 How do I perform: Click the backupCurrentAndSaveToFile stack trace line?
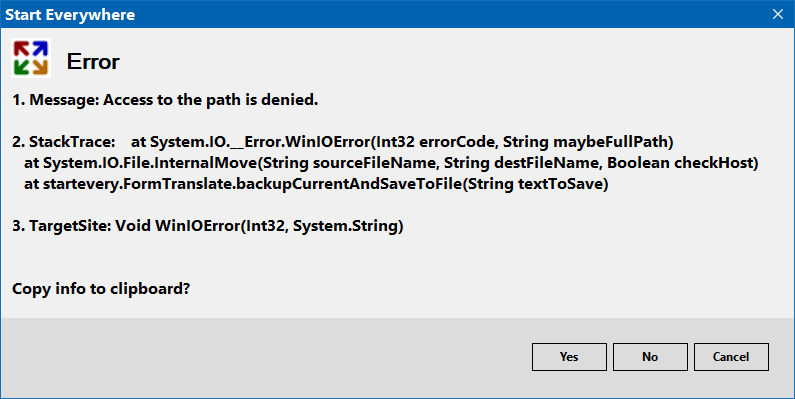pos(316,184)
